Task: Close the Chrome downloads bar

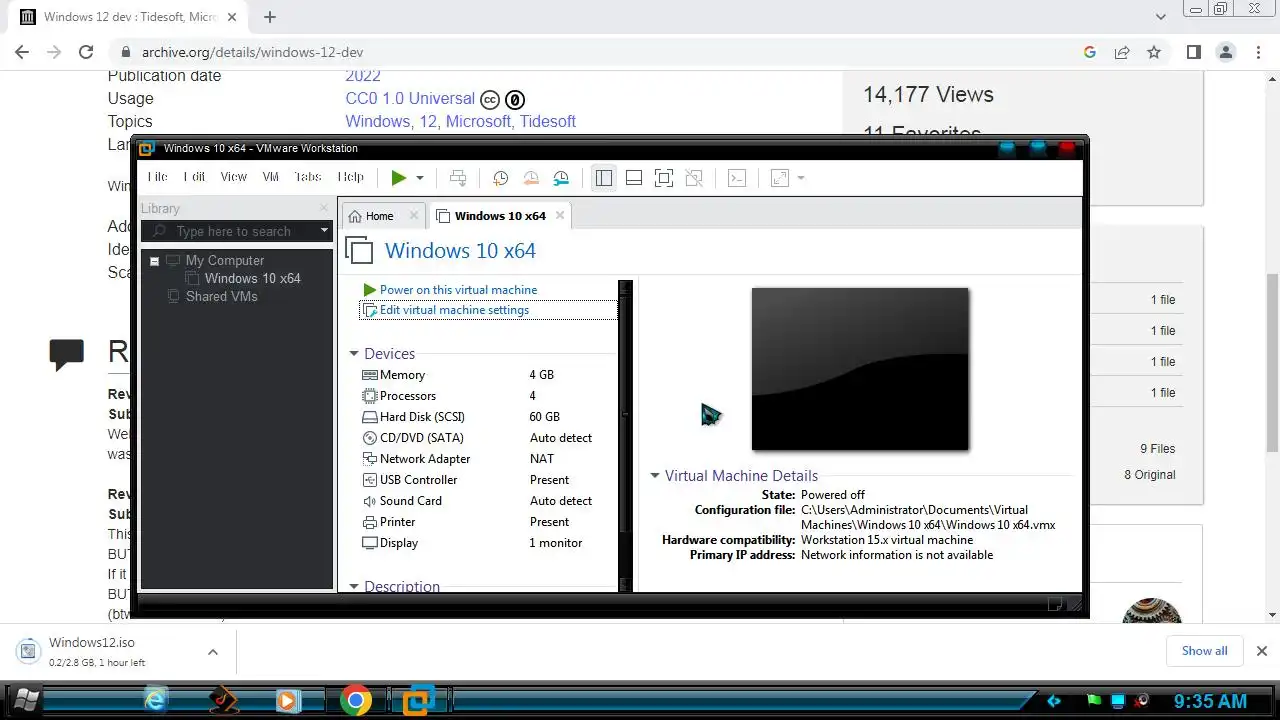Action: point(1262,651)
